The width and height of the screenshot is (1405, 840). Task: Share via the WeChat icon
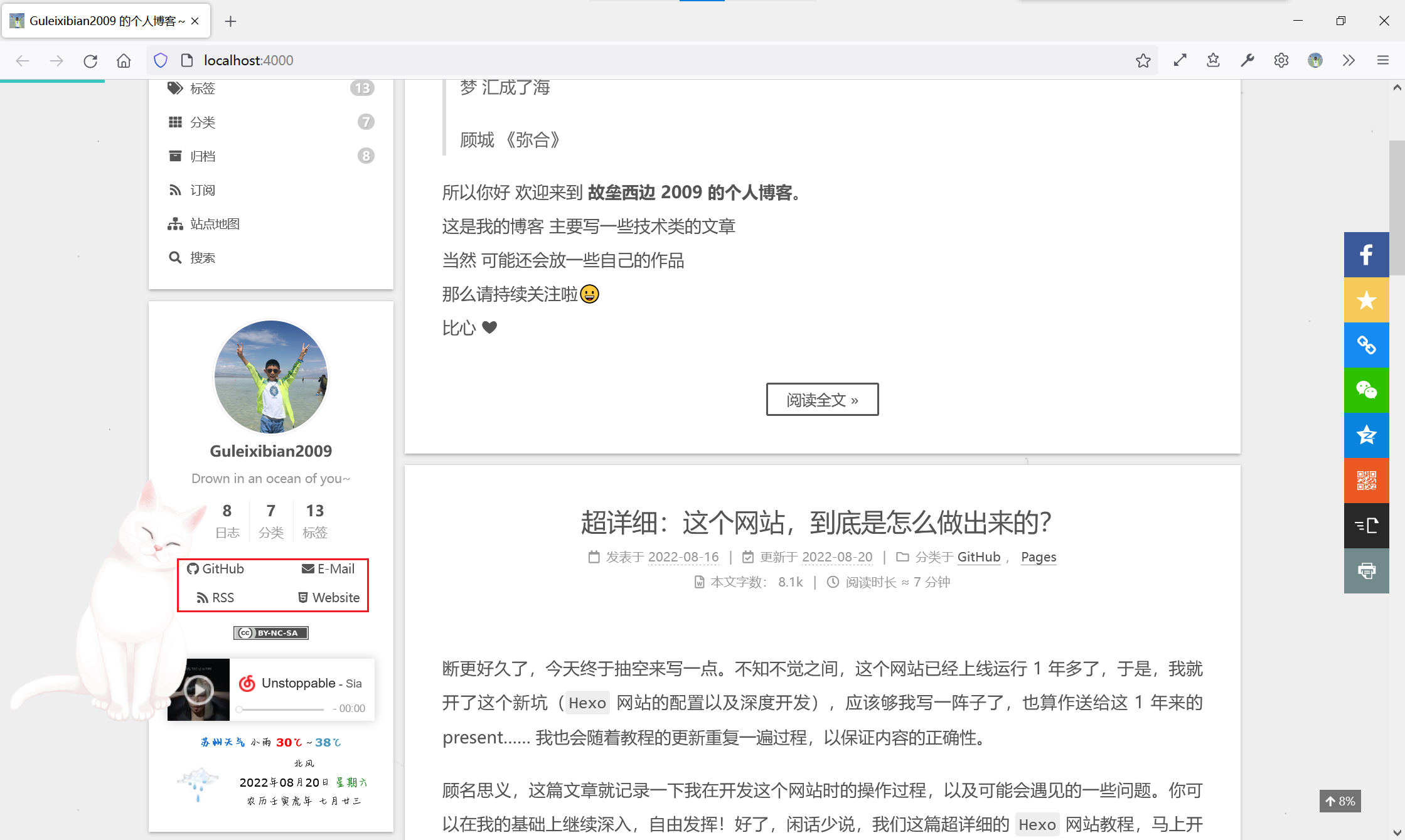pyautogui.click(x=1366, y=390)
